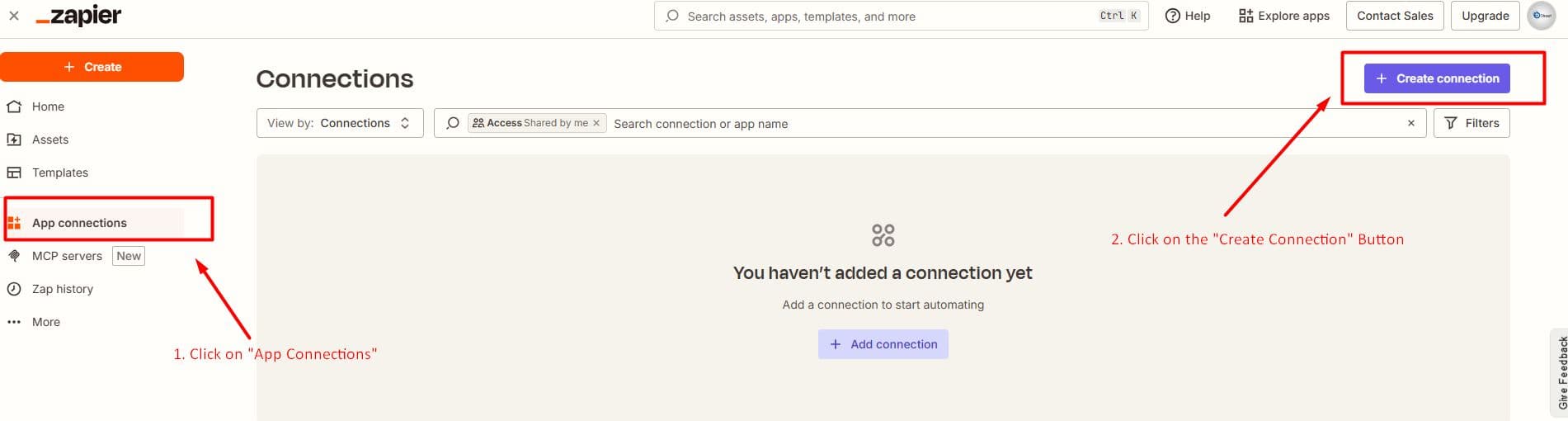Close the sidebar with the X icon
This screenshot has height=421, width=1568.
14,16
